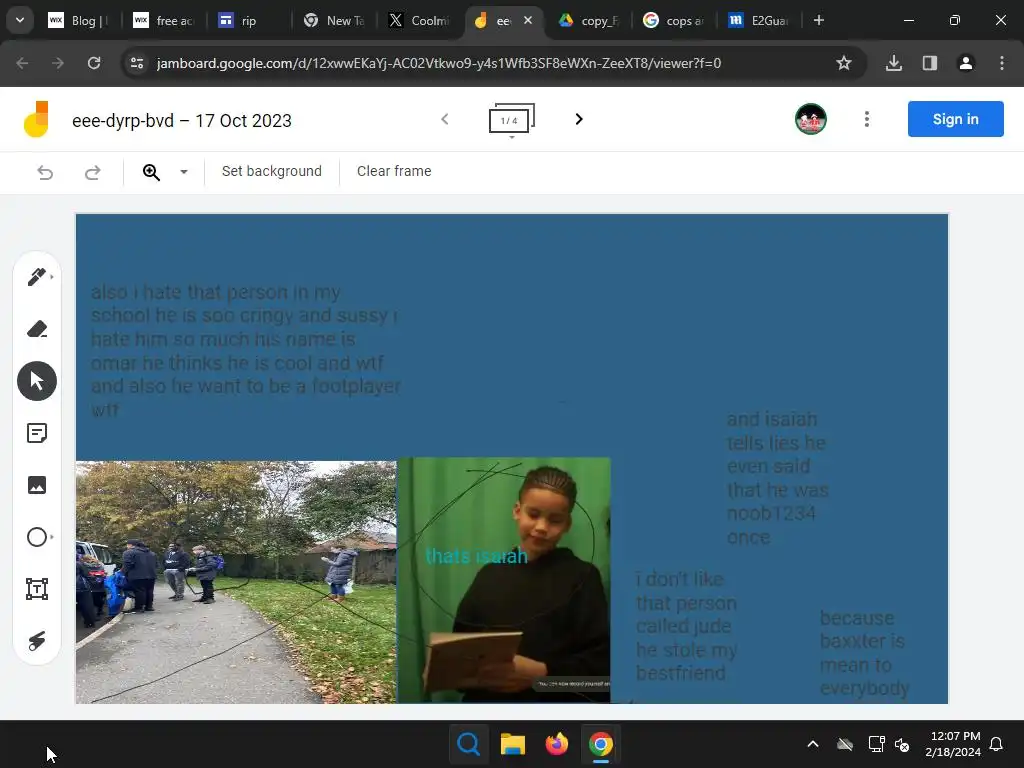Open Chrome downloads
The width and height of the screenshot is (1024, 768).
tap(894, 63)
